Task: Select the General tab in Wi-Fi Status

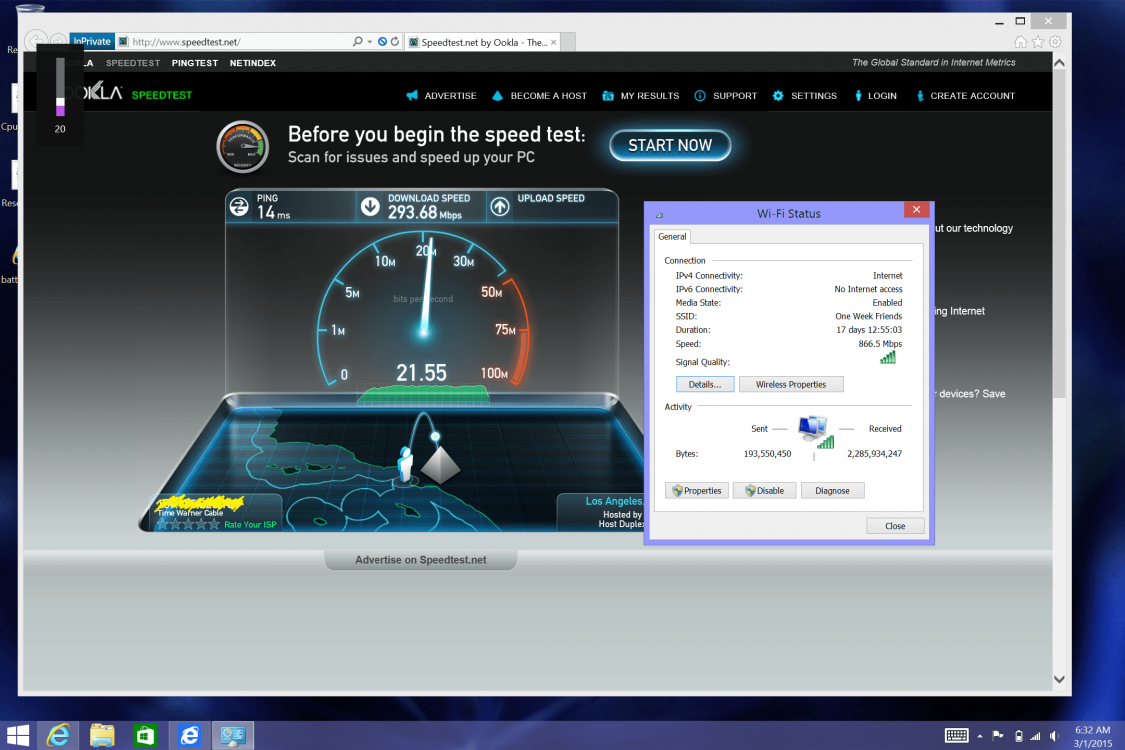Action: (672, 236)
